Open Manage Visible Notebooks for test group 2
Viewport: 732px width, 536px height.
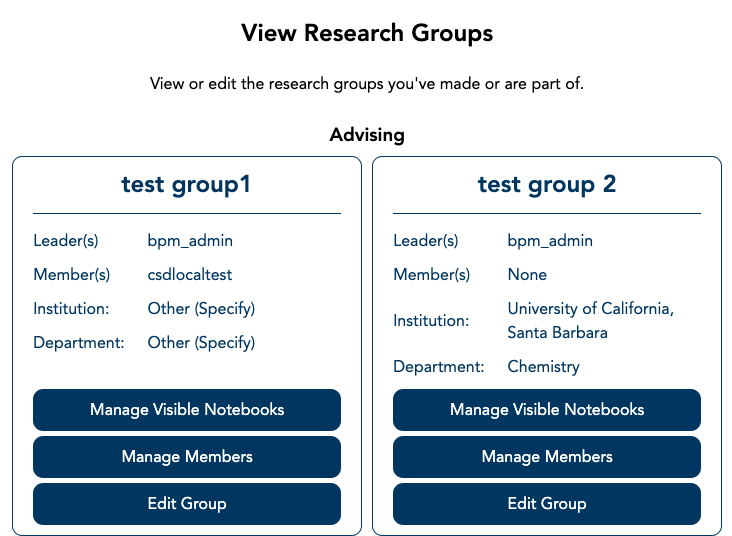(547, 410)
